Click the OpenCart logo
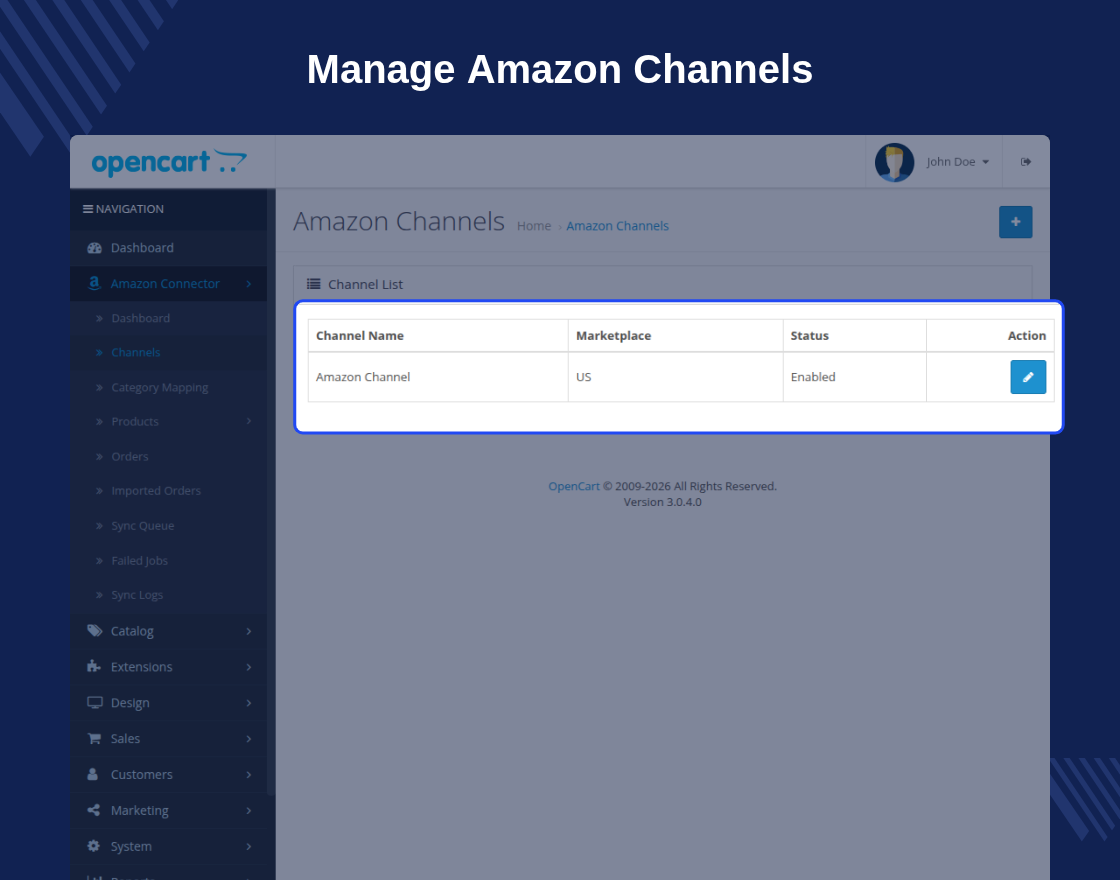 click(169, 162)
